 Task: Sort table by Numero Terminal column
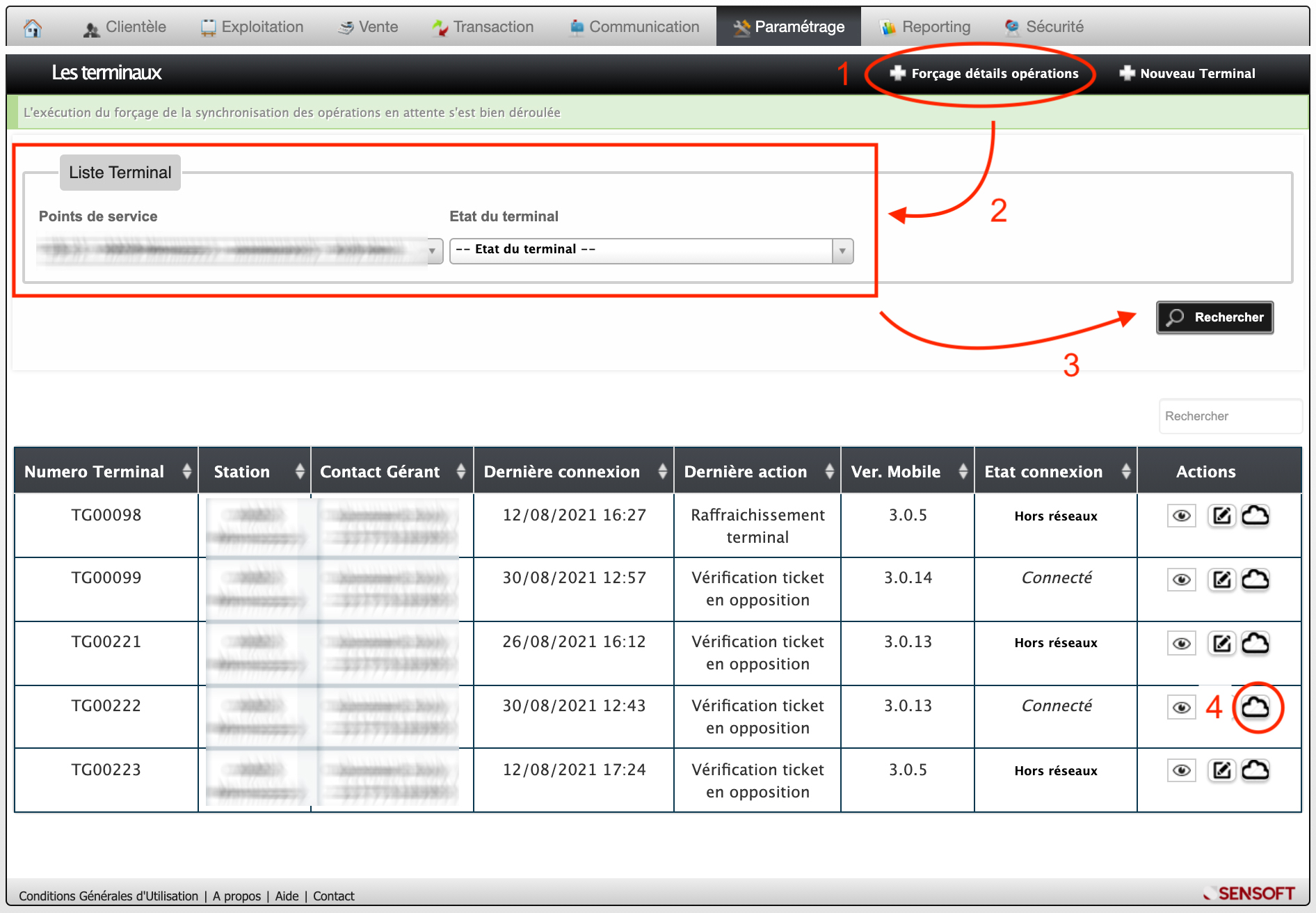click(106, 471)
